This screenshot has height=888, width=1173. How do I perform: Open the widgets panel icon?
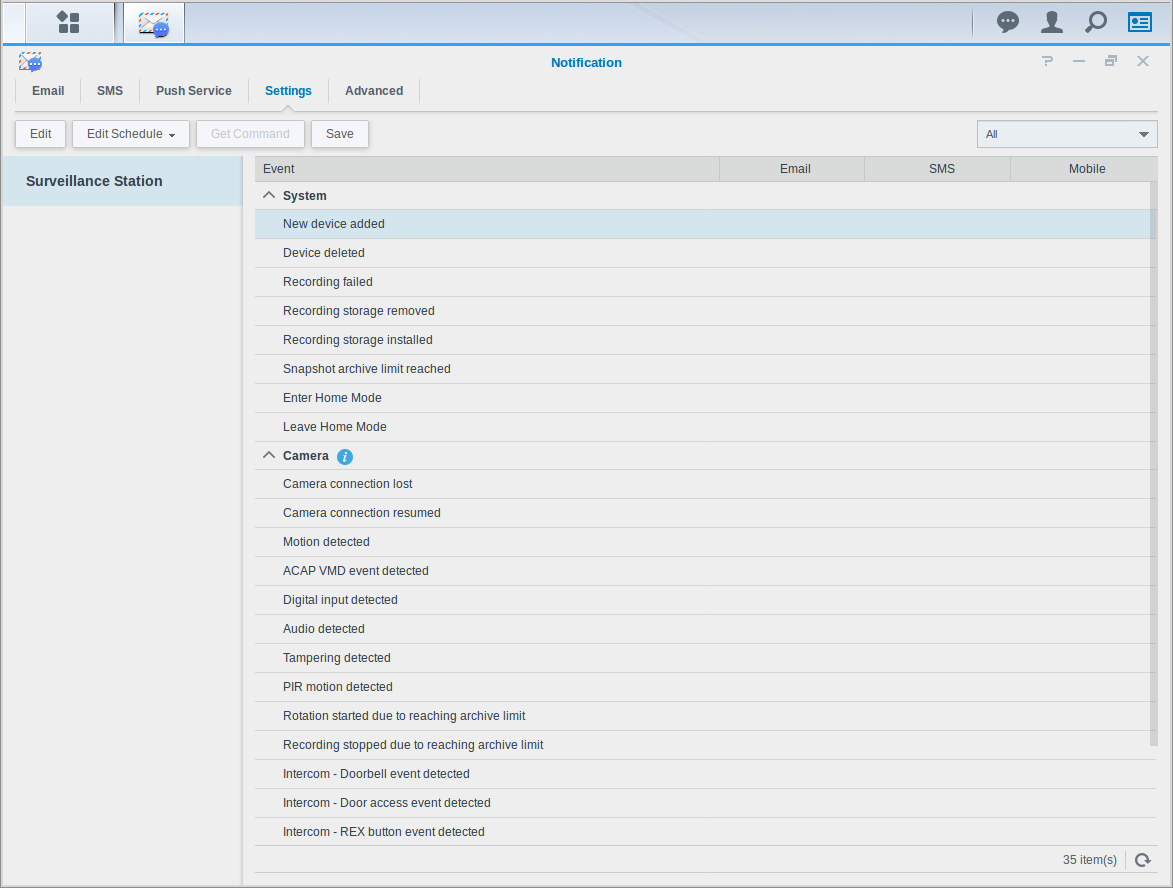pos(1139,22)
